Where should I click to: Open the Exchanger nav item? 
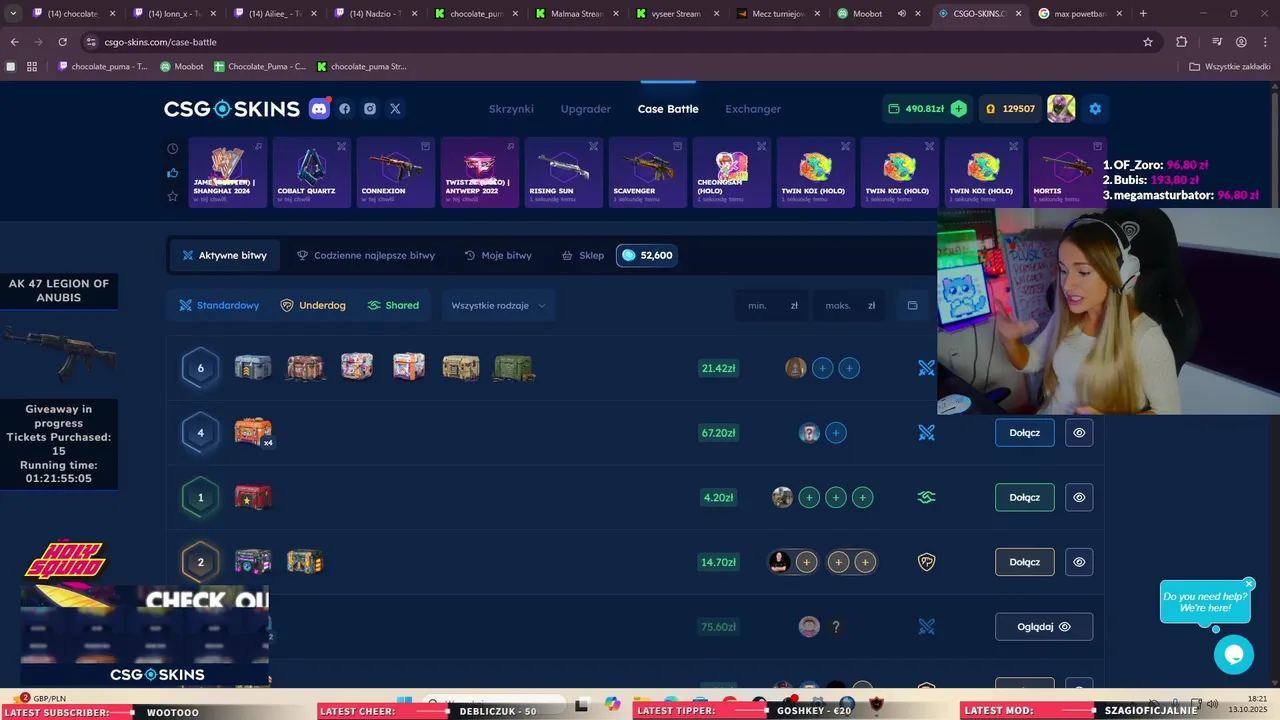(x=753, y=109)
